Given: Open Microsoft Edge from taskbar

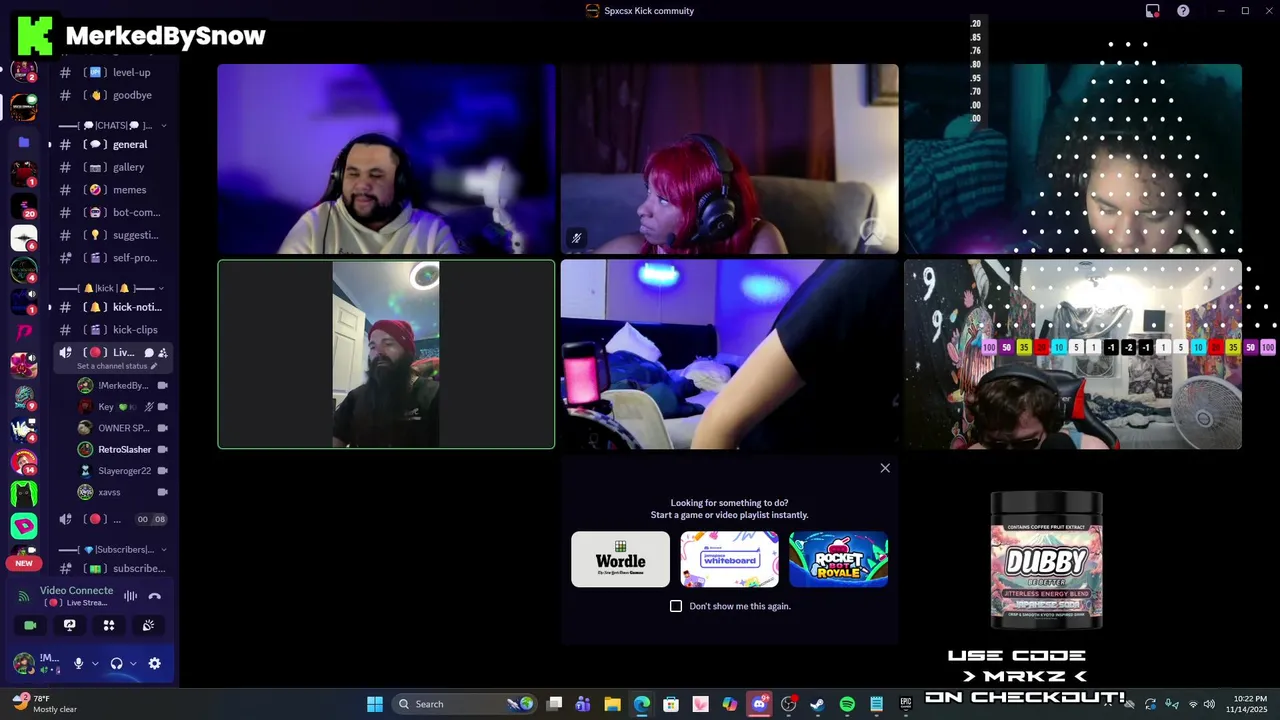Looking at the screenshot, I should 642,704.
